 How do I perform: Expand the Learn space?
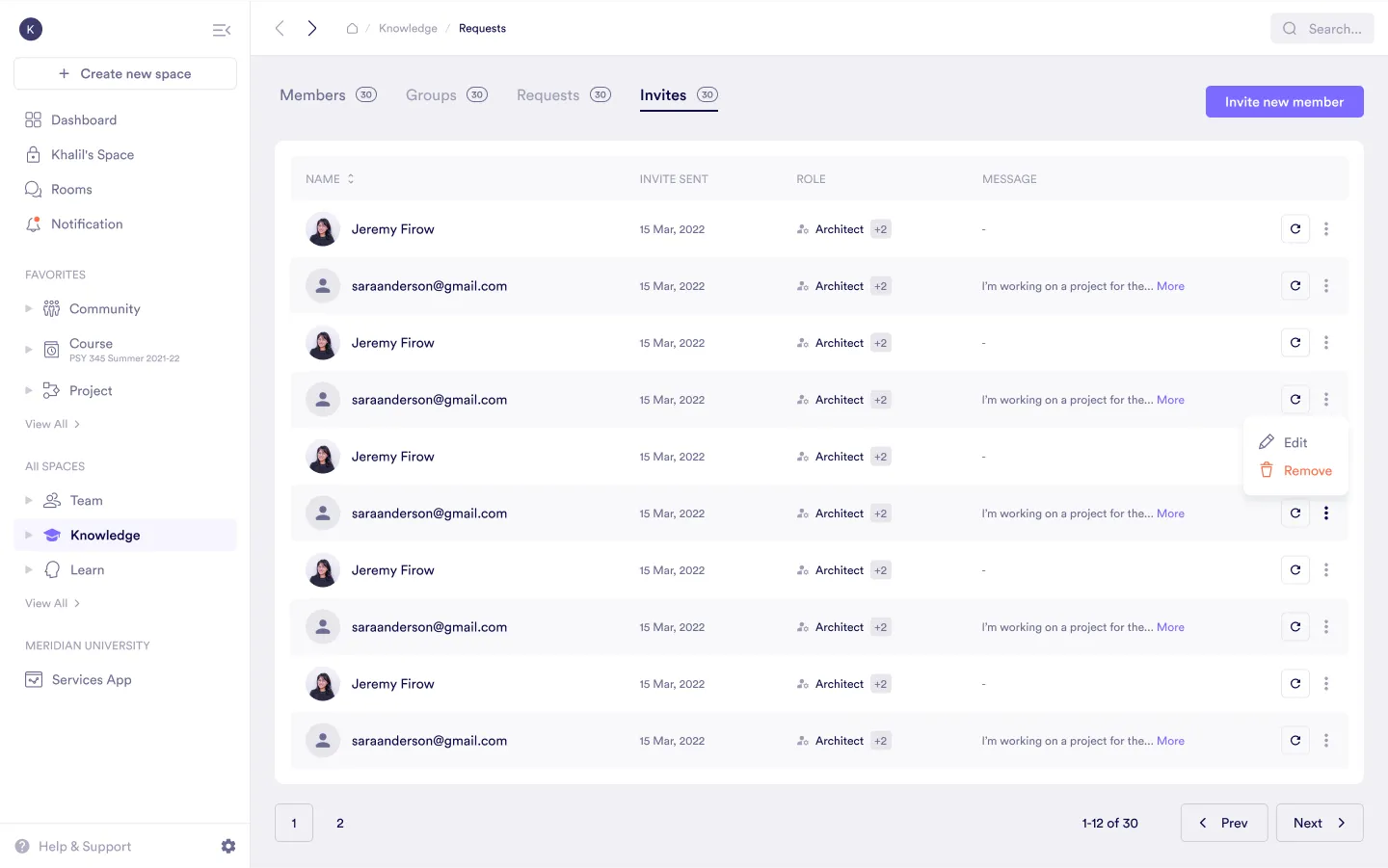pyautogui.click(x=30, y=569)
